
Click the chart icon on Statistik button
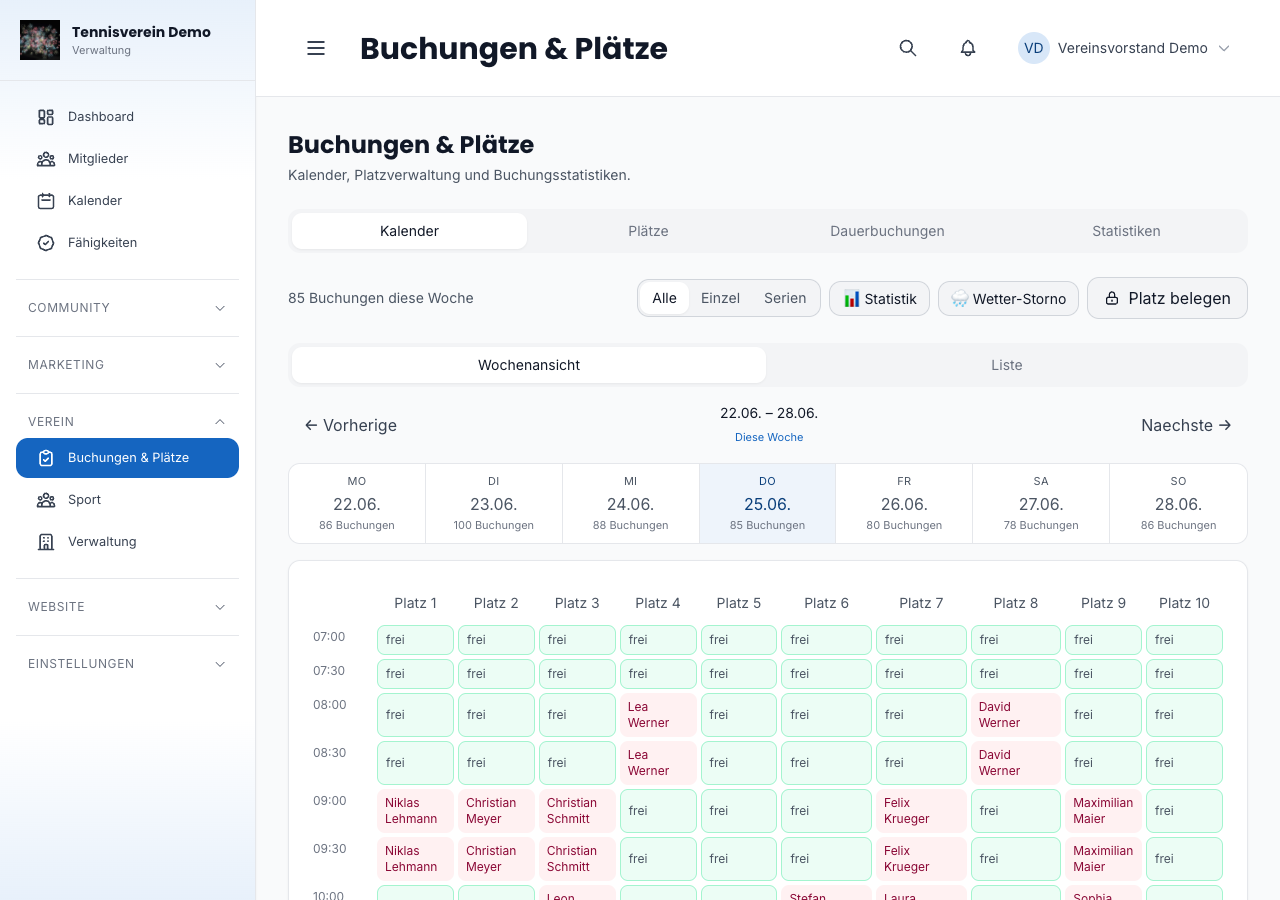[x=852, y=299]
